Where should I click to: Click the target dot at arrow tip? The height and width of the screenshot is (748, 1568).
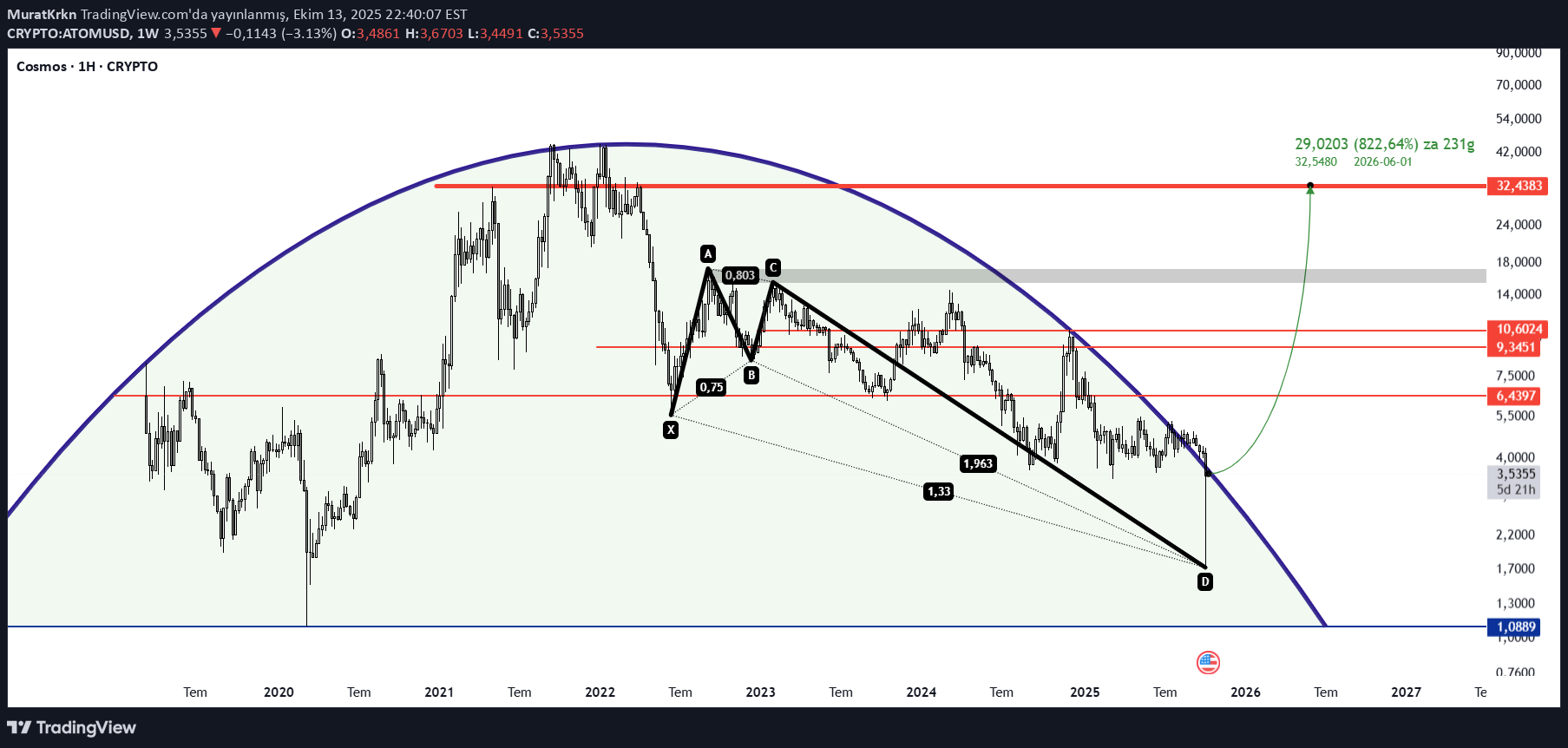coord(1310,186)
